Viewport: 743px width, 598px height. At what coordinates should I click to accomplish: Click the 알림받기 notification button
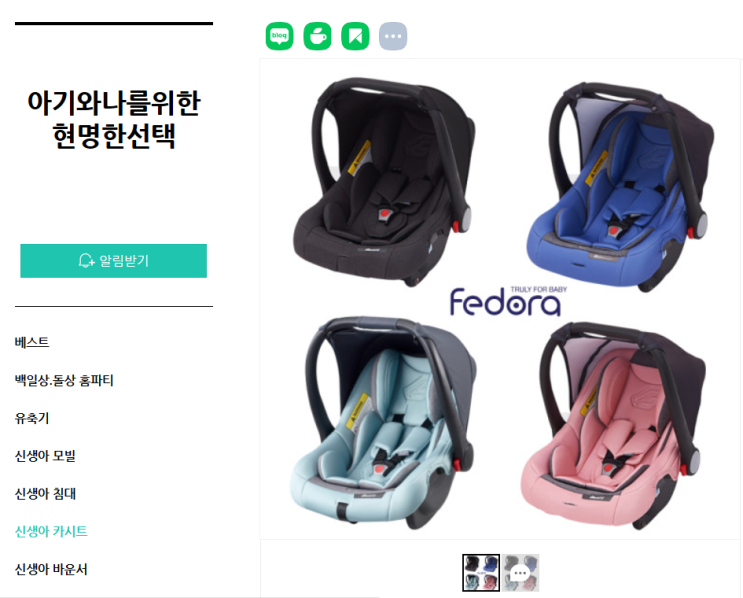point(113,261)
